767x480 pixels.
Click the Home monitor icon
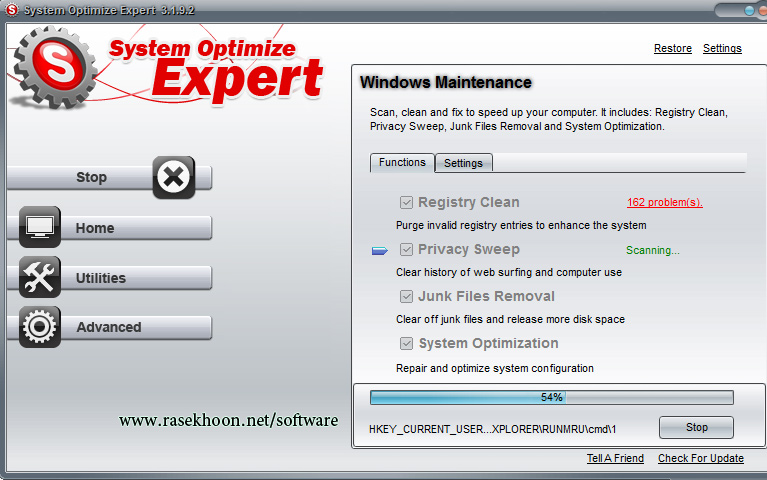point(40,227)
